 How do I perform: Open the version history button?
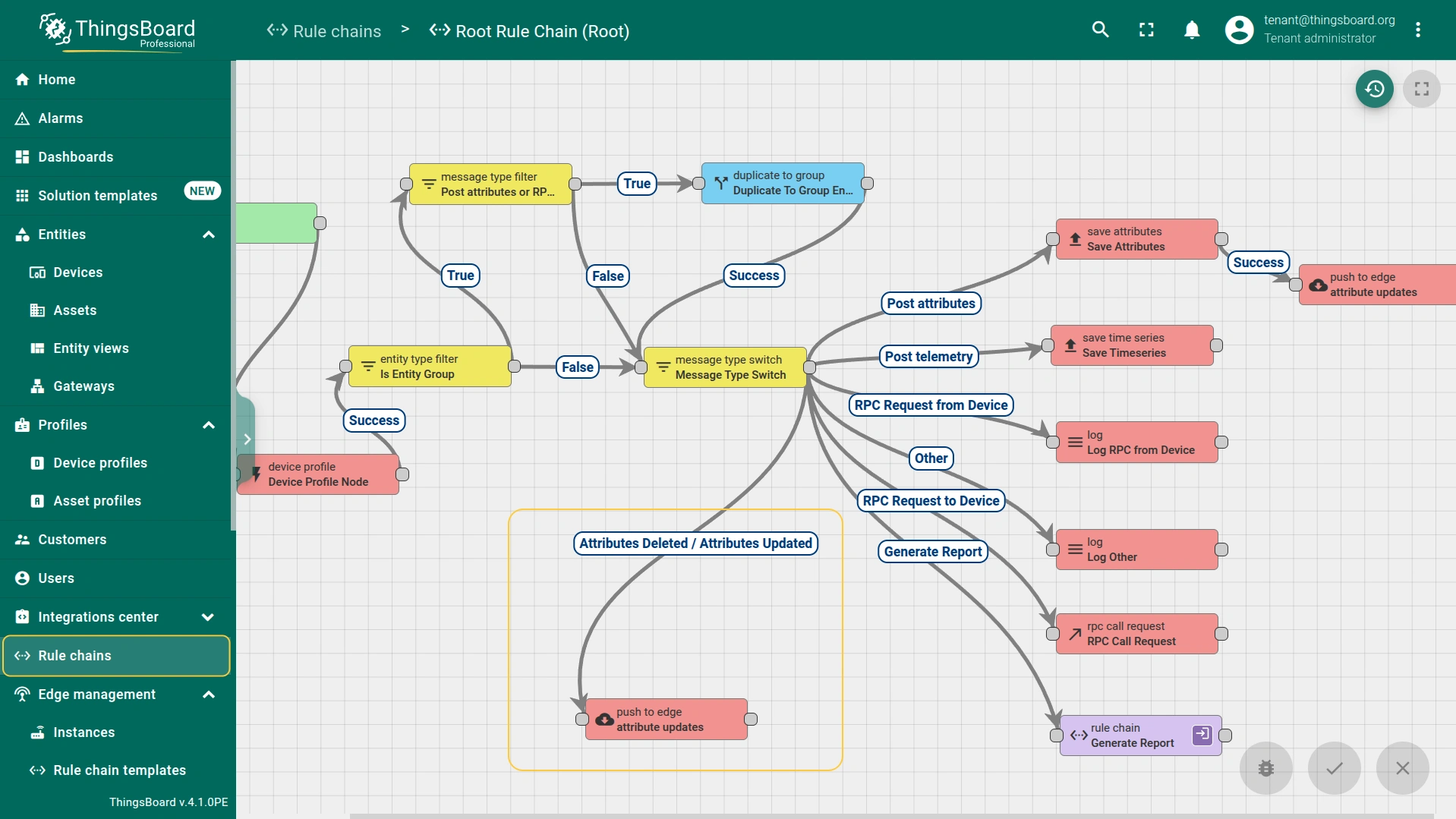pos(1374,89)
